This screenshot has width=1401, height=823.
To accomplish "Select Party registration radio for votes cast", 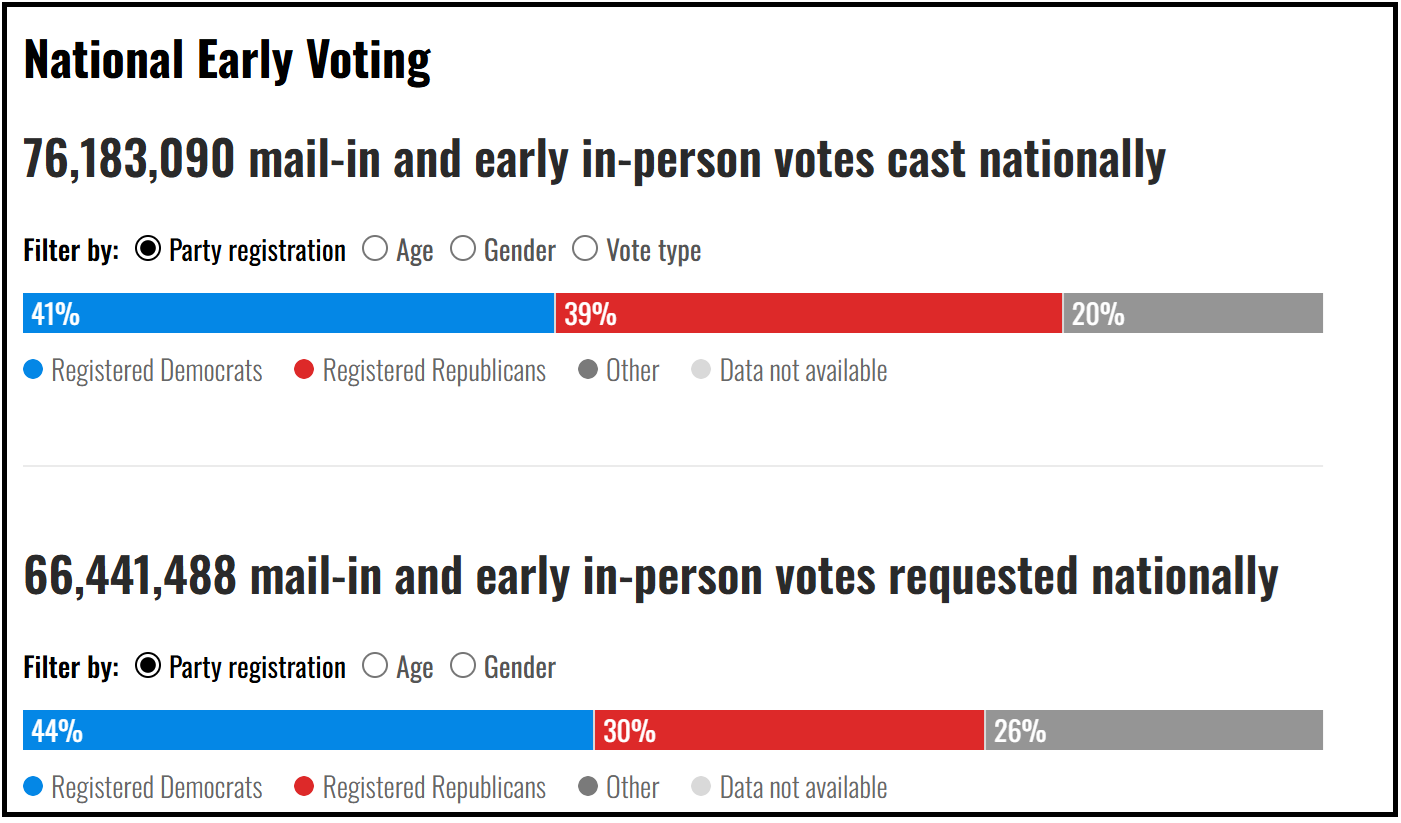I will point(148,249).
